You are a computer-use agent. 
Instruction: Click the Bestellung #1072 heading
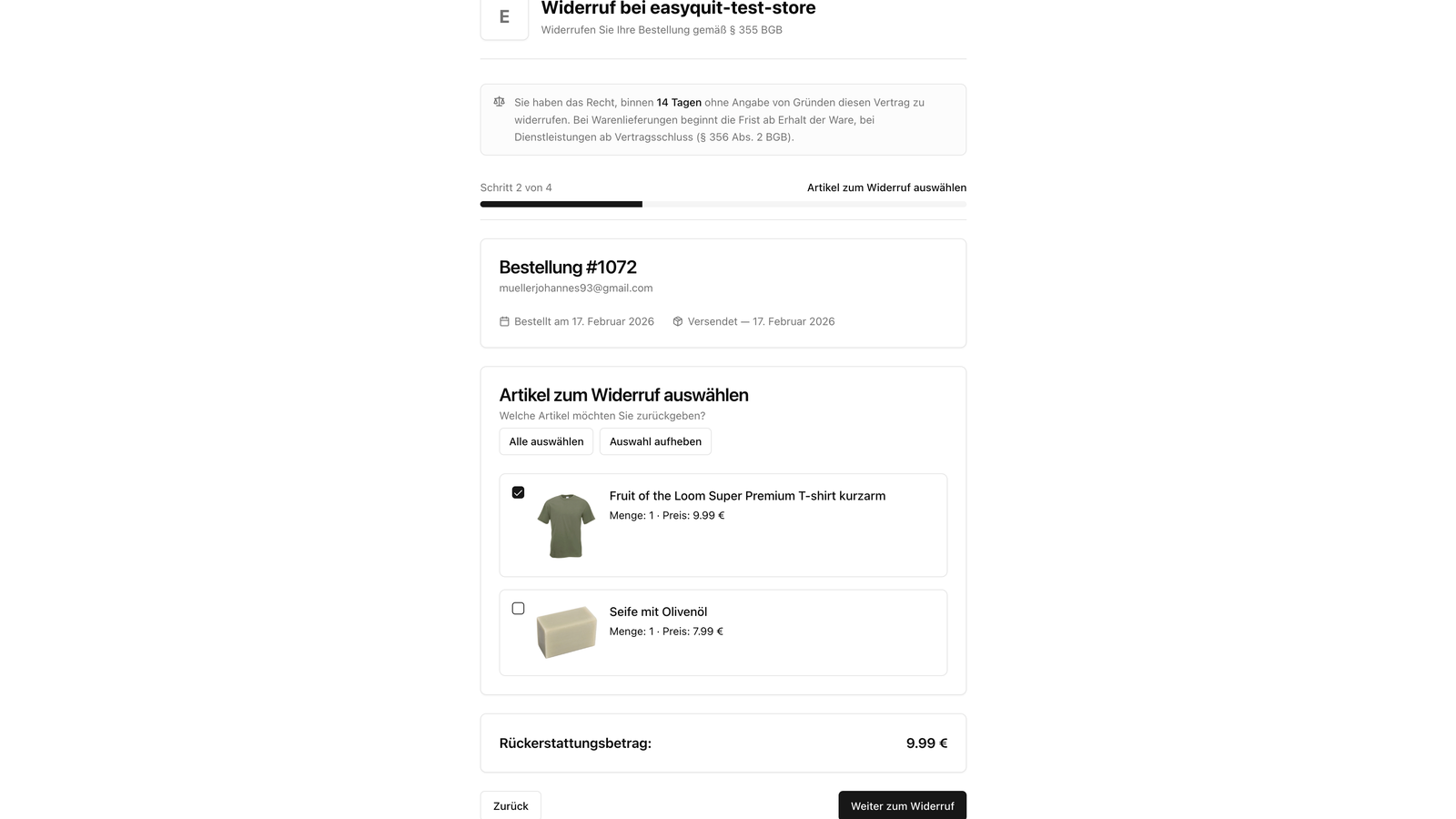pyautogui.click(x=568, y=268)
